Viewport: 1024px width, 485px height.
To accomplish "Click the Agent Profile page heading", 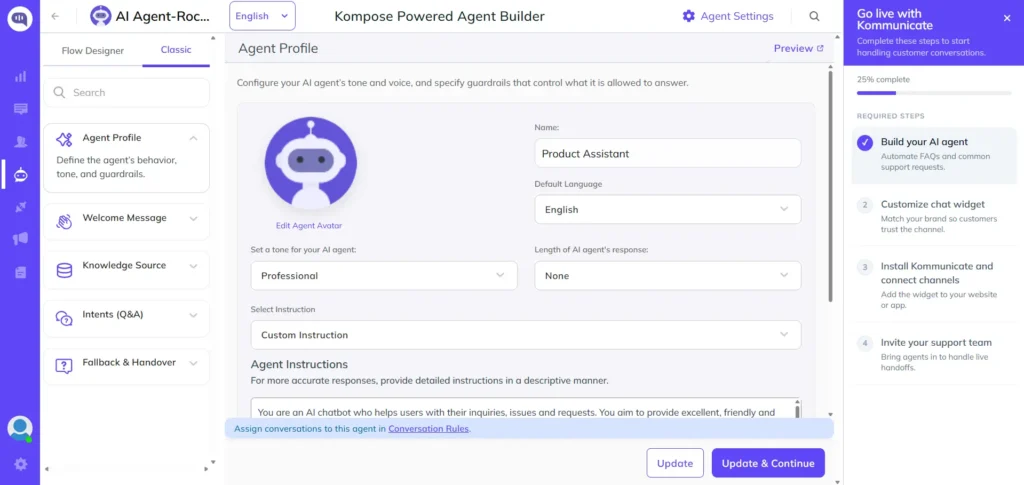I will pyautogui.click(x=278, y=48).
